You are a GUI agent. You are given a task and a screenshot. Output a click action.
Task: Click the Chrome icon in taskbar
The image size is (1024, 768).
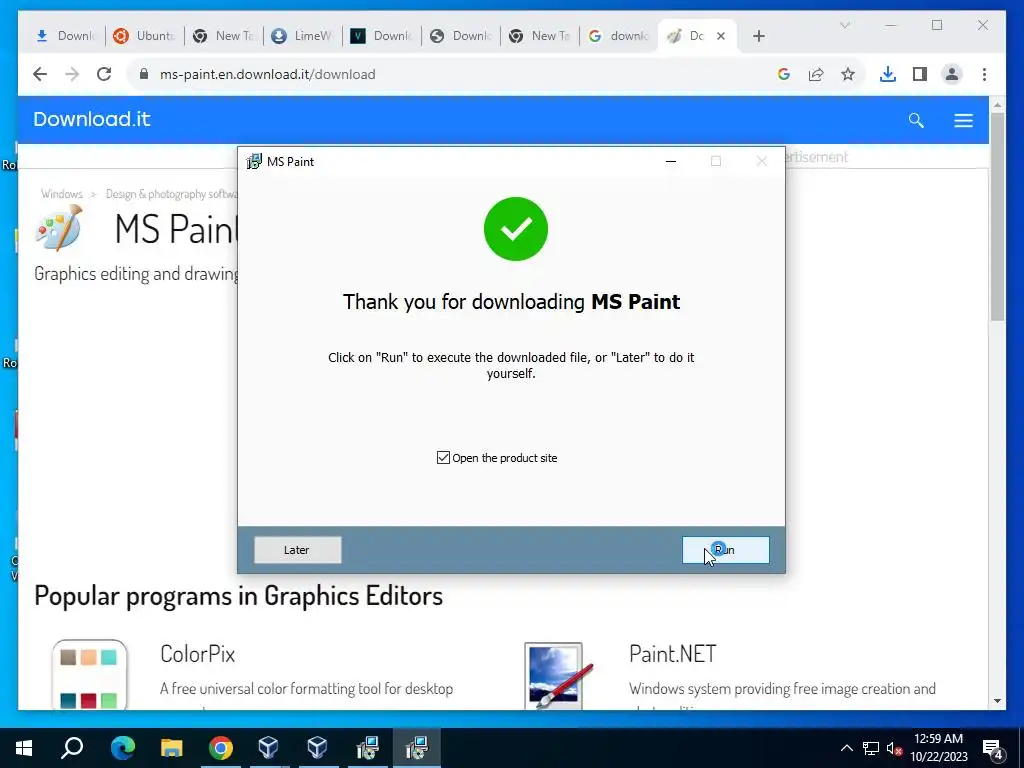[221, 748]
